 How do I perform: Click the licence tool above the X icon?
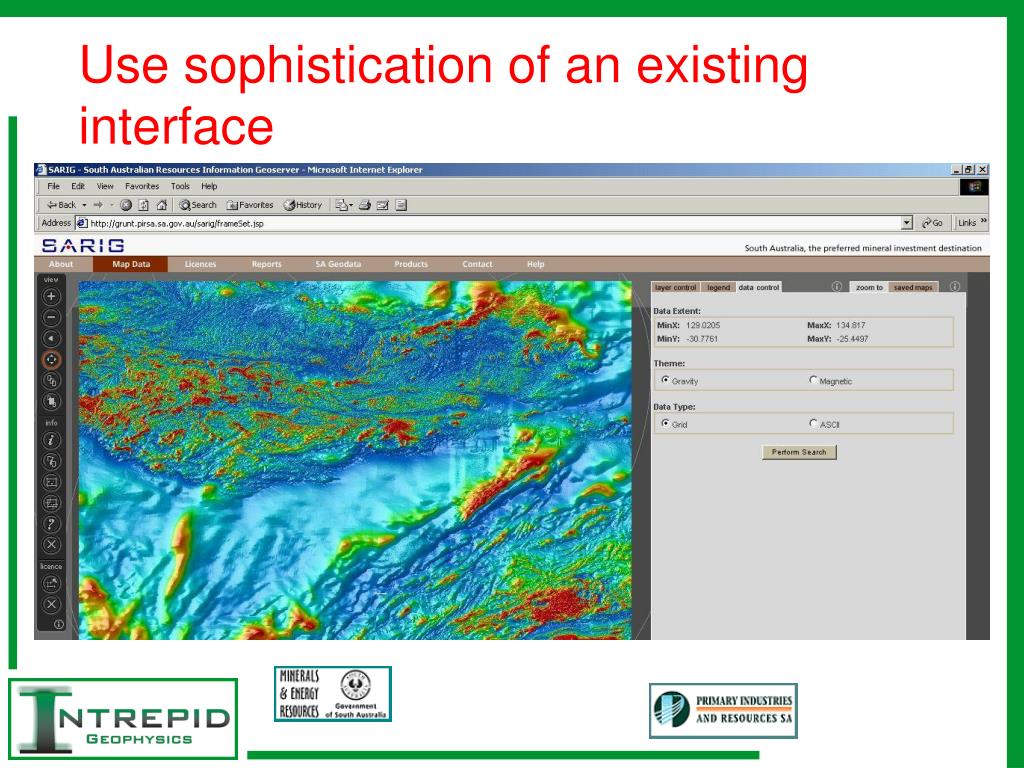(51, 584)
